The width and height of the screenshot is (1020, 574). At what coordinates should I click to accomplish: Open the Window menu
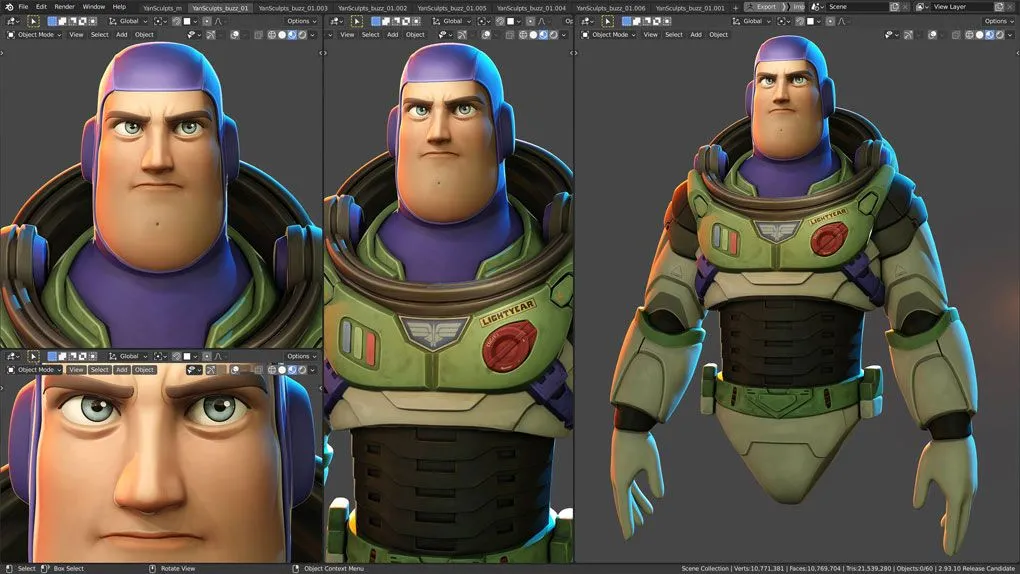click(x=94, y=7)
